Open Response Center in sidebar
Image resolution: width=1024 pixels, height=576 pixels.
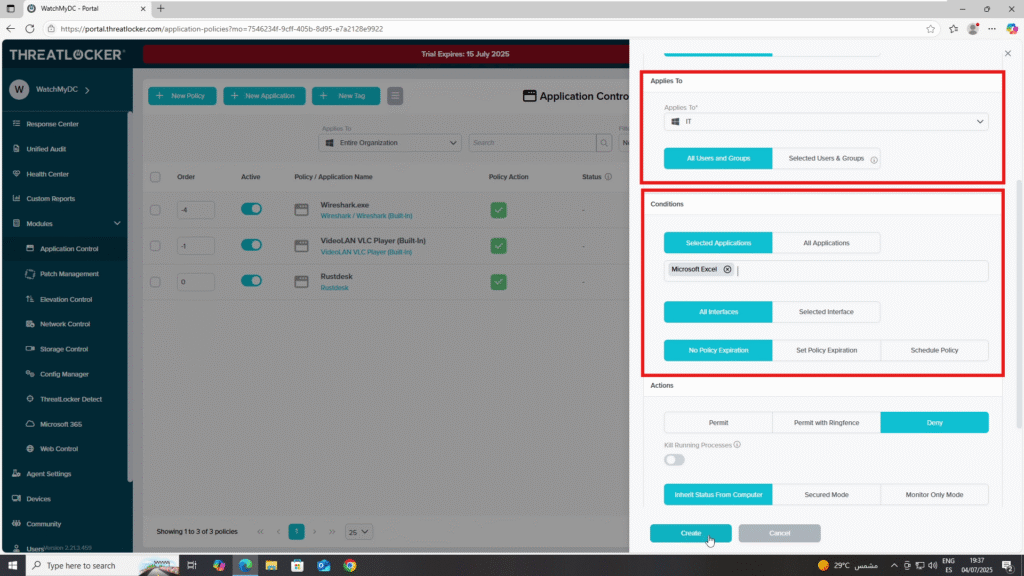click(52, 124)
